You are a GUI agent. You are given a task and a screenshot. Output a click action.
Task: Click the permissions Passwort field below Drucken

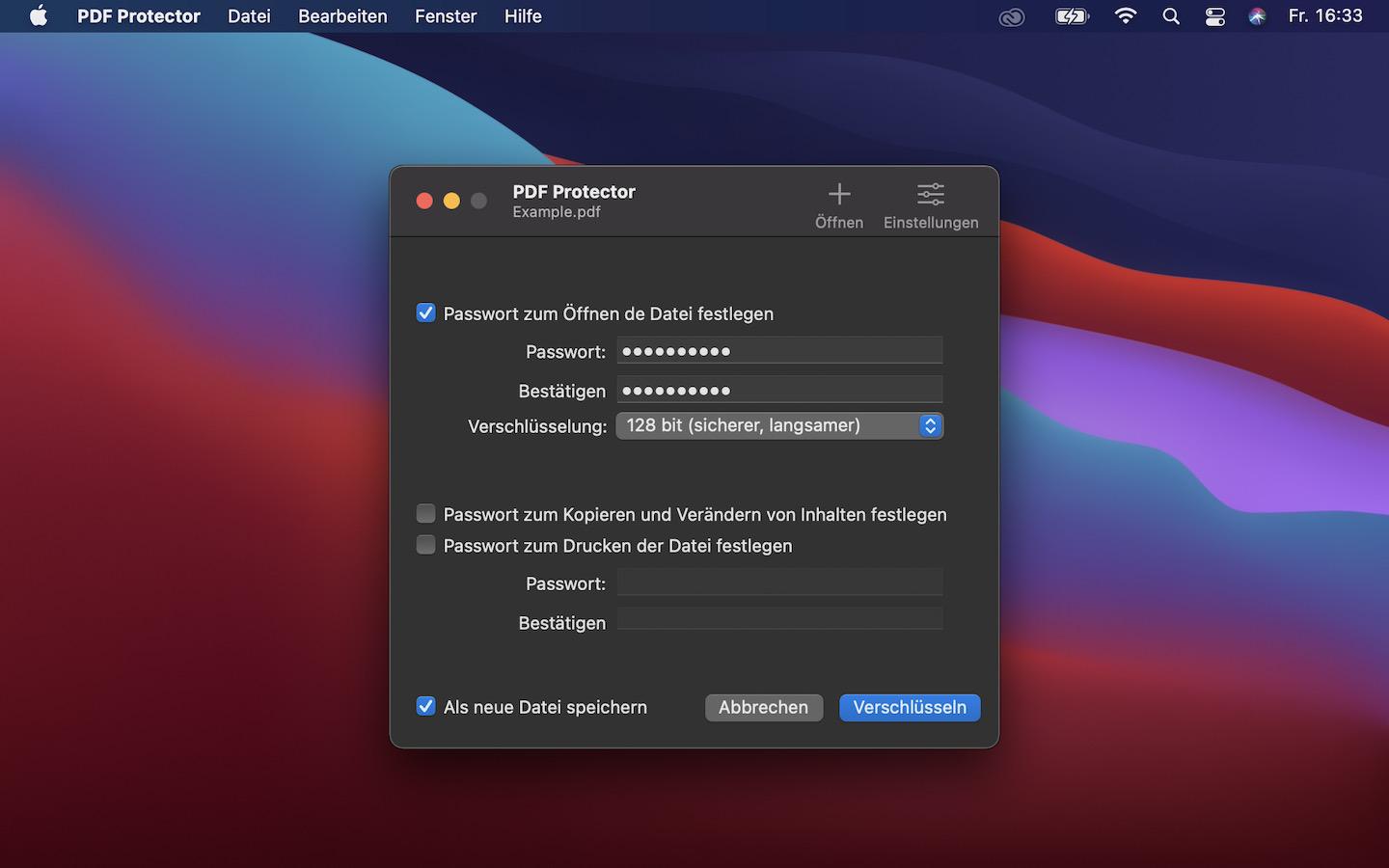[779, 583]
